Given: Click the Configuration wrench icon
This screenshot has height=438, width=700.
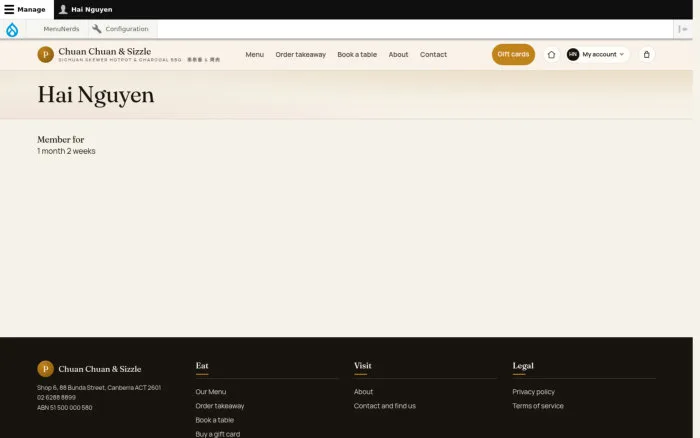Looking at the screenshot, I should (x=96, y=29).
